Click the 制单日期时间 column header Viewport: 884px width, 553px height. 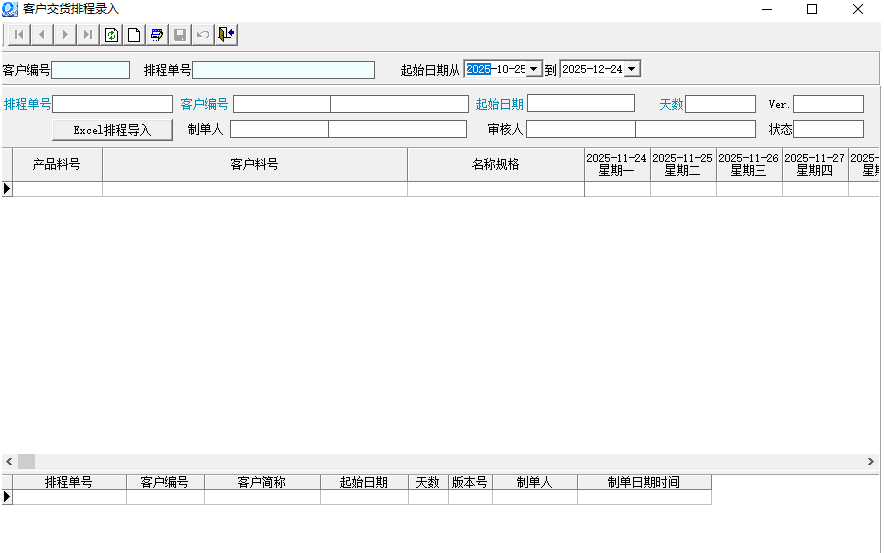(643, 482)
